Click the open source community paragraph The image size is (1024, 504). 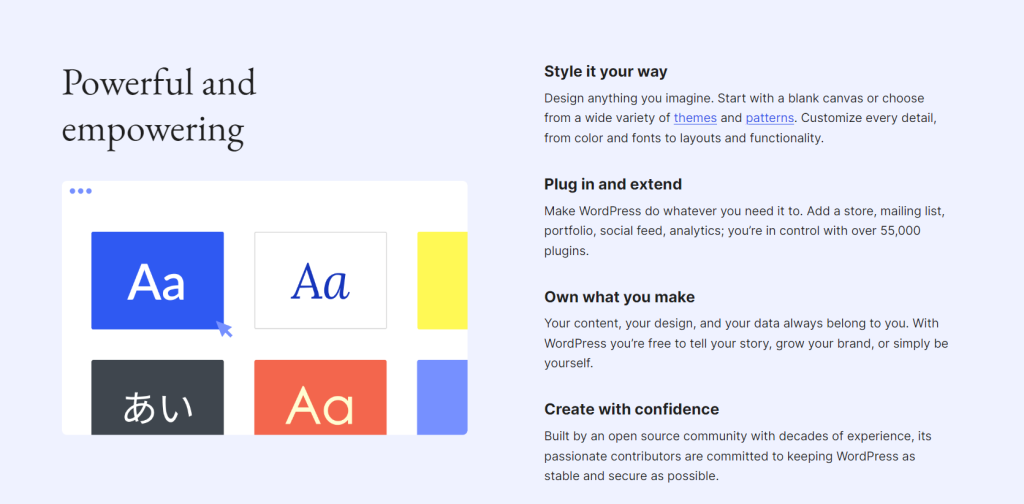click(x=736, y=456)
